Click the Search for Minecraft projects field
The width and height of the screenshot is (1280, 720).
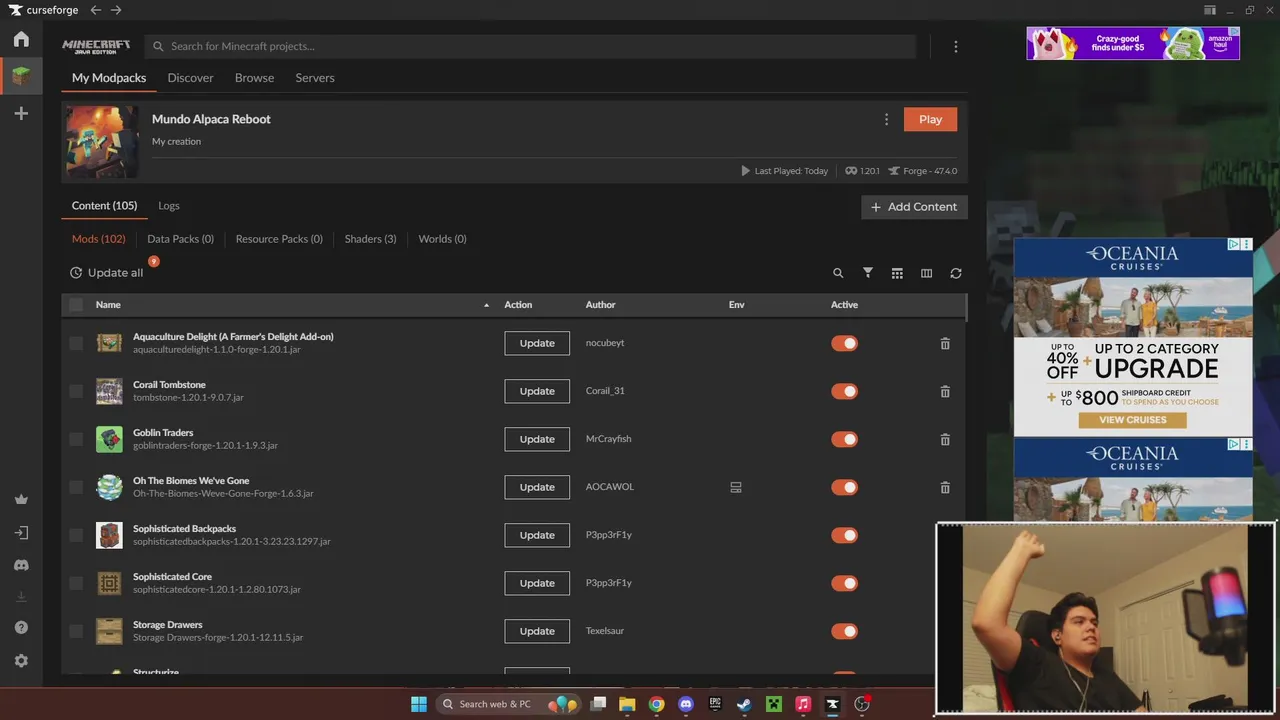530,47
